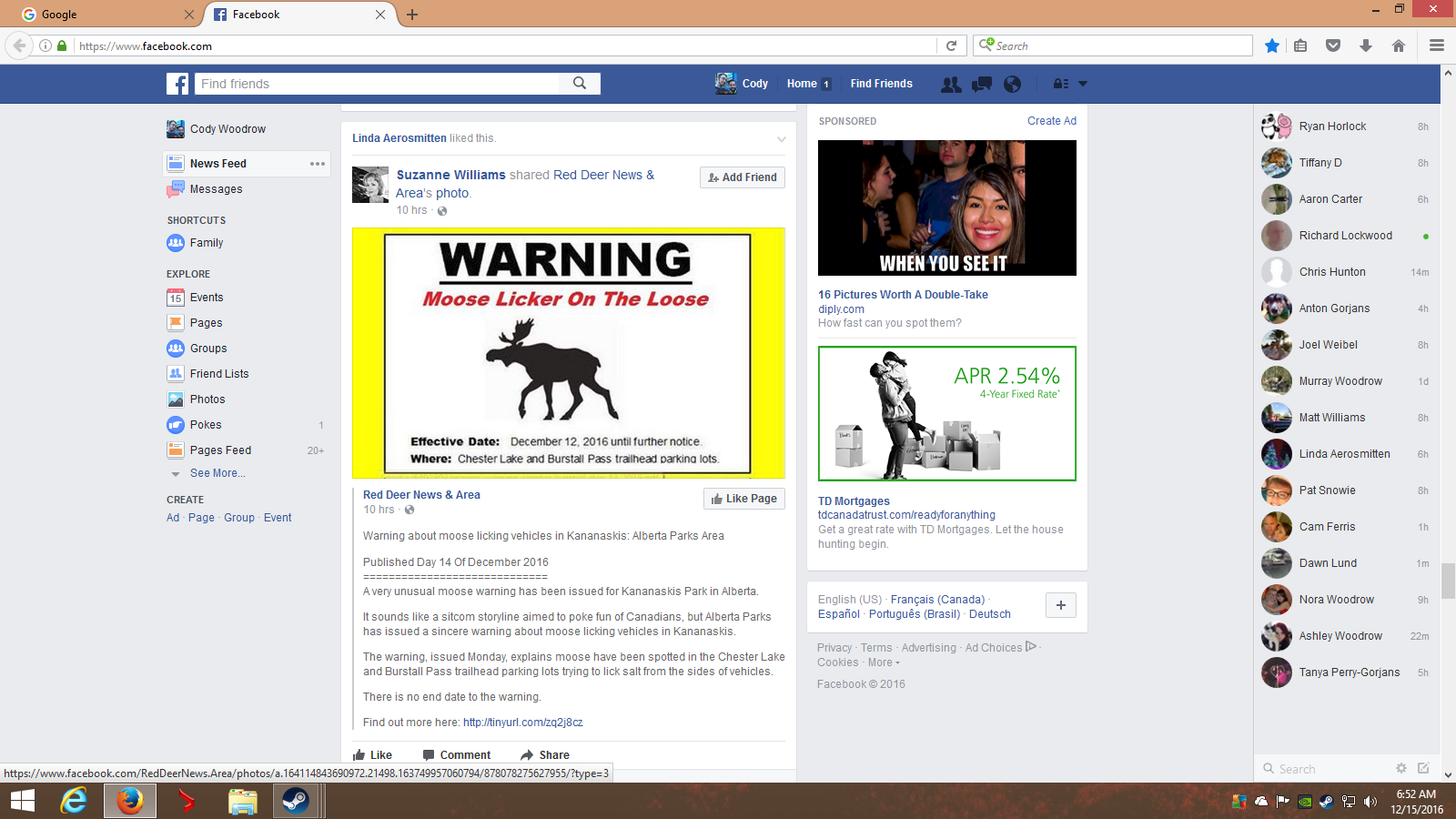The height and width of the screenshot is (819, 1456).
Task: Focus the chat sidebar Search field
Action: [1324, 769]
